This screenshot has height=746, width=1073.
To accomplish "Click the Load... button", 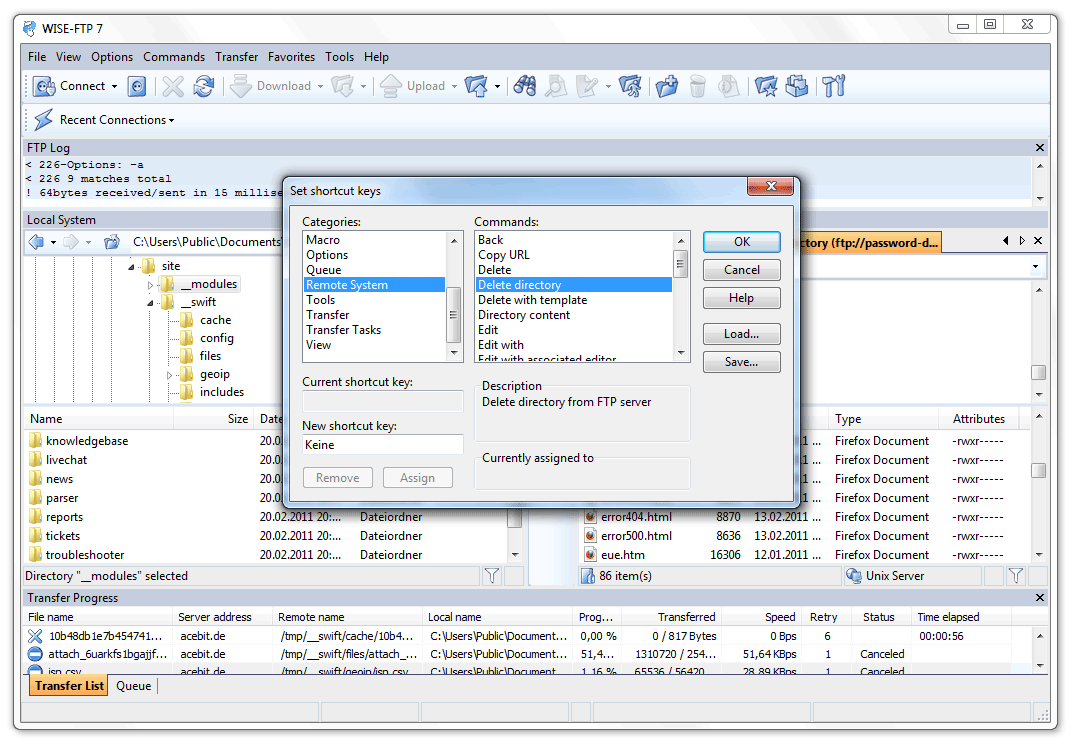I will [x=741, y=334].
